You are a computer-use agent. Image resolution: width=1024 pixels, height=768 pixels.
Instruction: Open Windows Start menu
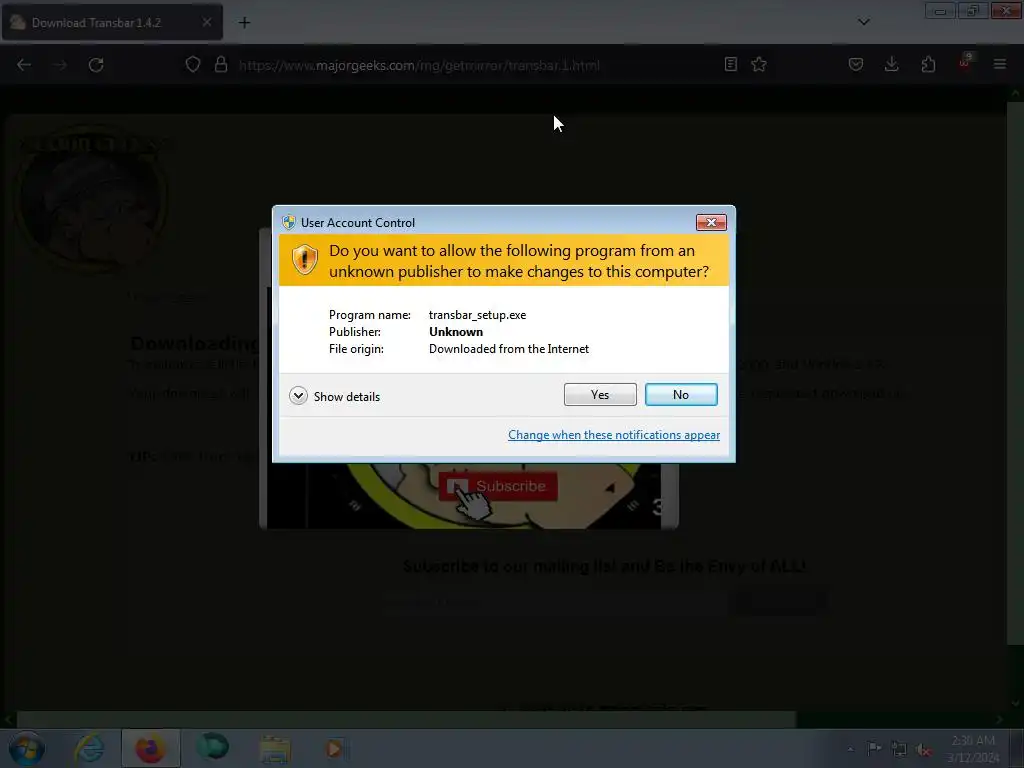[x=27, y=749]
